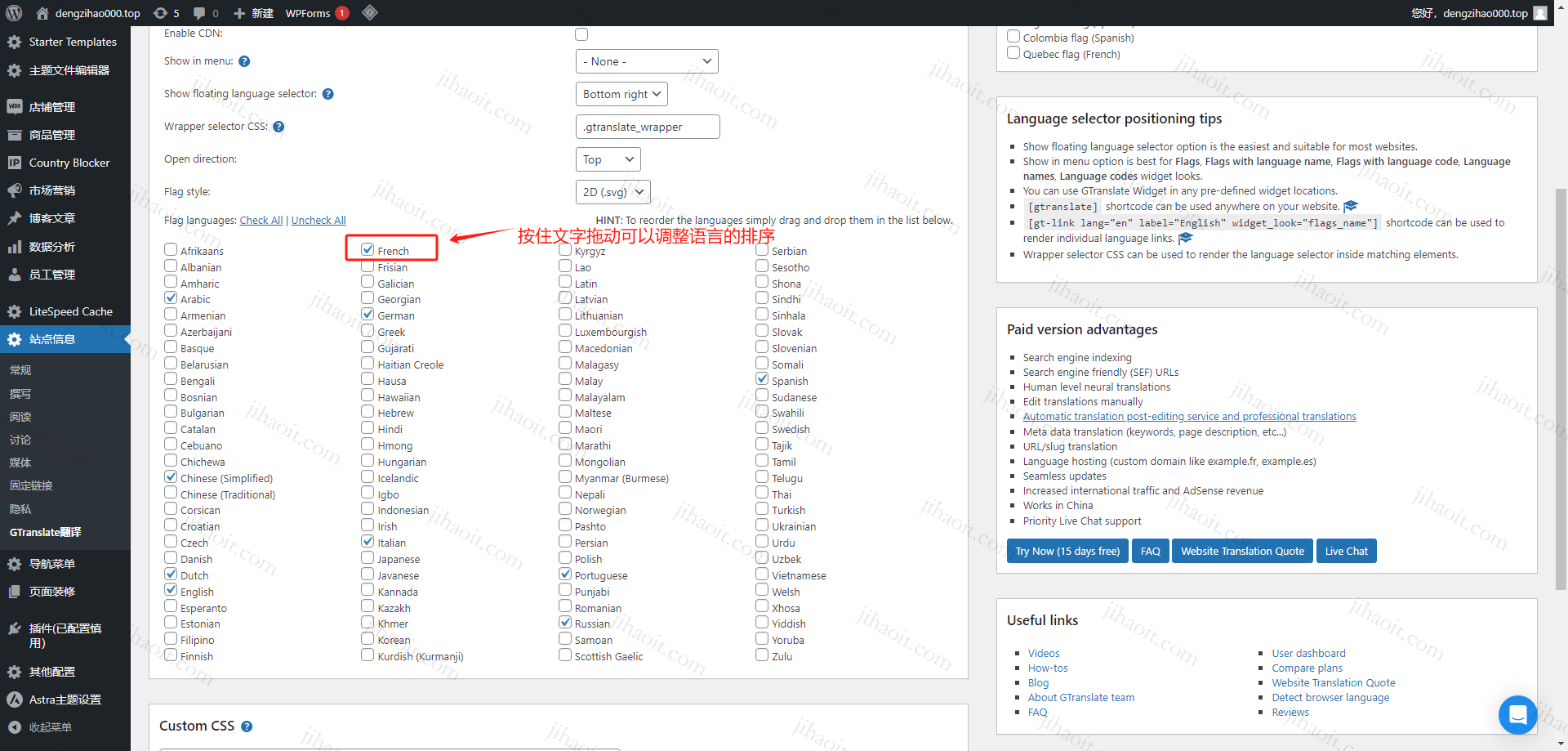Screen dimensions: 1568x751
Task: Click the diamond icon in admin bar
Action: click(369, 13)
